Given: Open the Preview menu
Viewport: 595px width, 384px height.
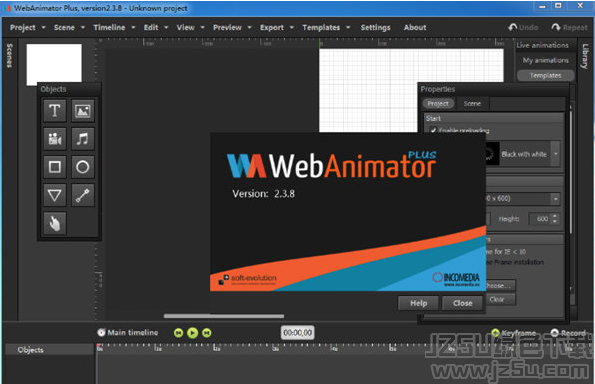Looking at the screenshot, I should pyautogui.click(x=232, y=27).
